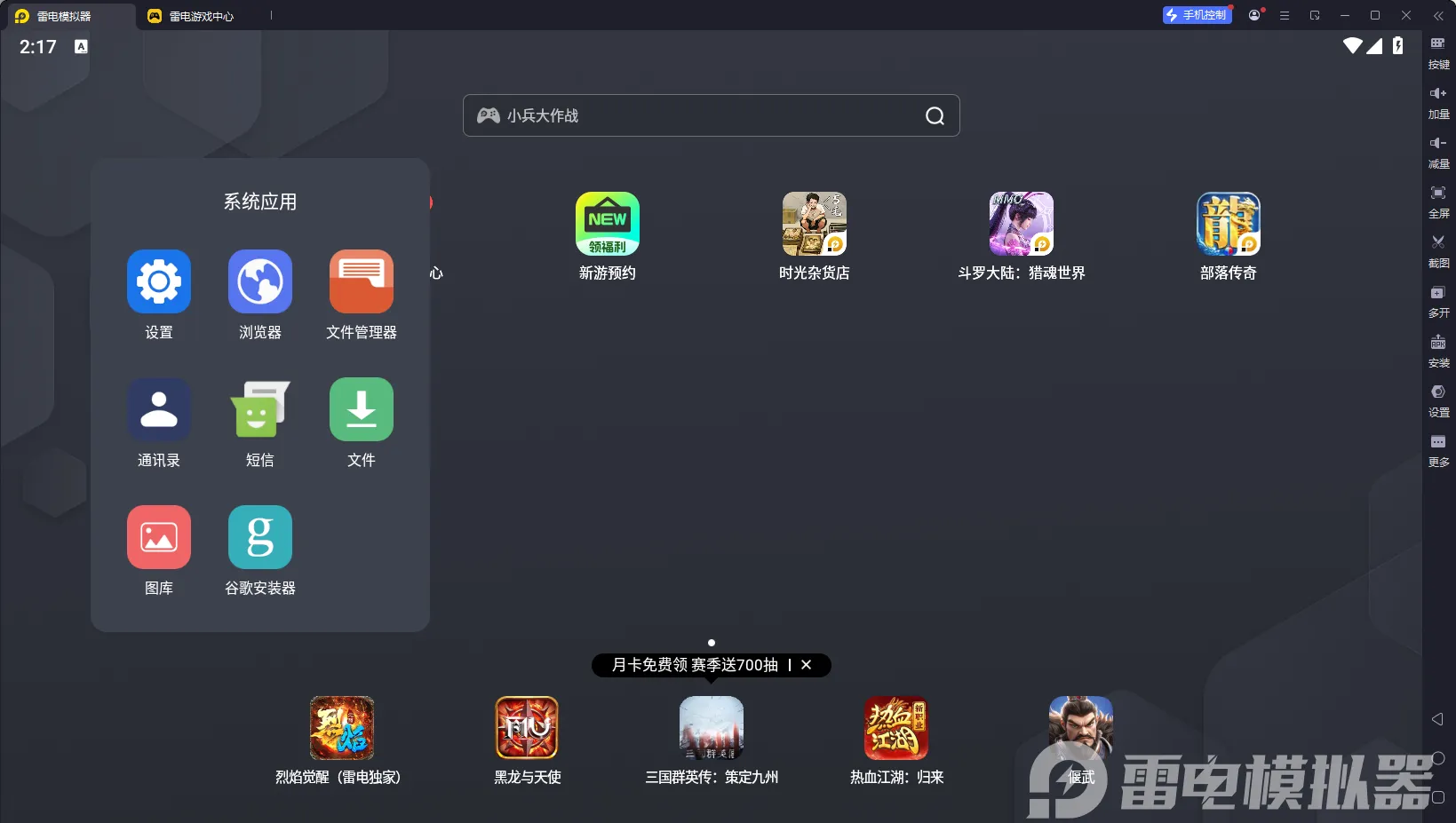Click the Android back triangle button

point(1438,719)
